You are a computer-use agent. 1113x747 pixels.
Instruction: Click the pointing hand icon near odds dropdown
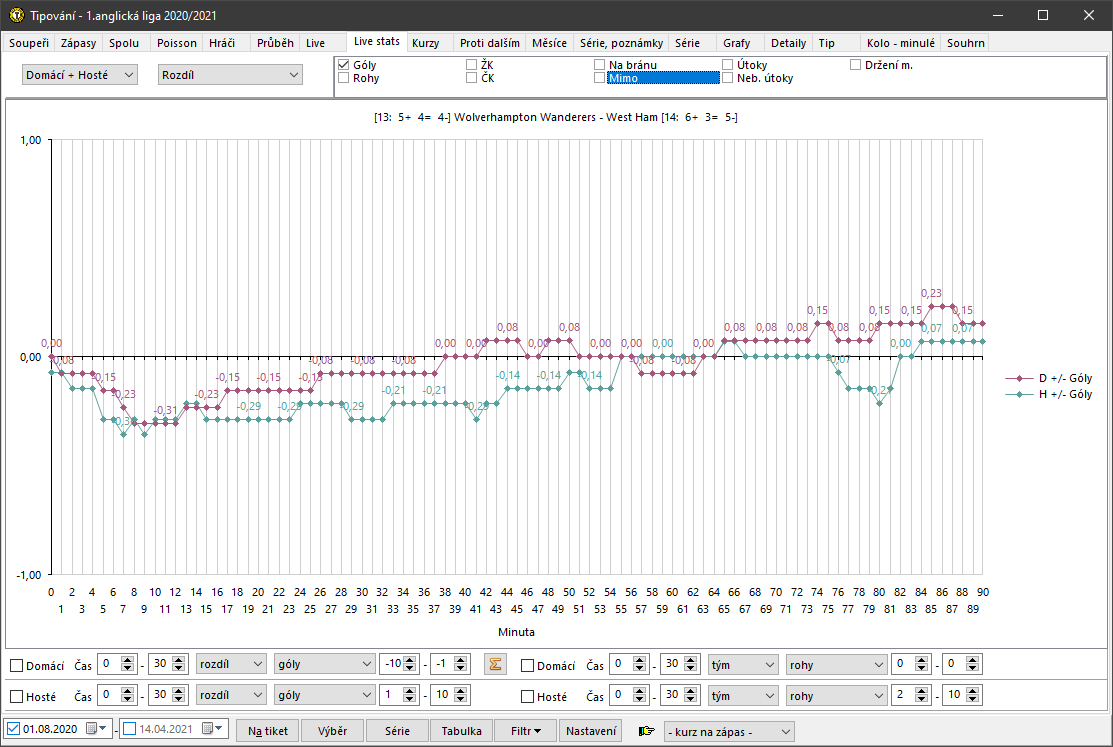(647, 731)
